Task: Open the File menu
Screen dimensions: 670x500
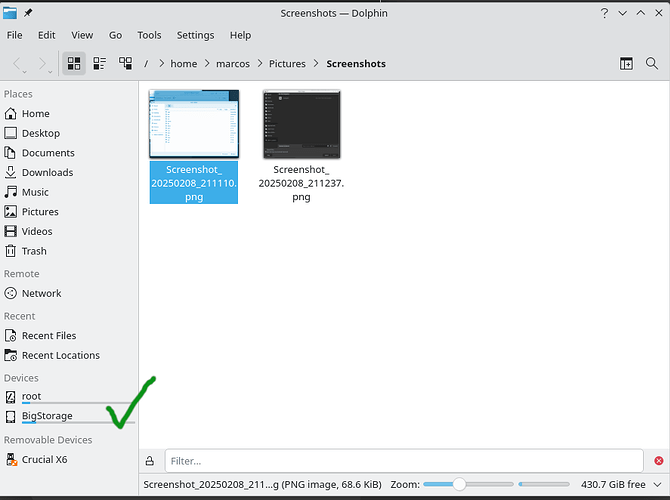Action: 15,35
